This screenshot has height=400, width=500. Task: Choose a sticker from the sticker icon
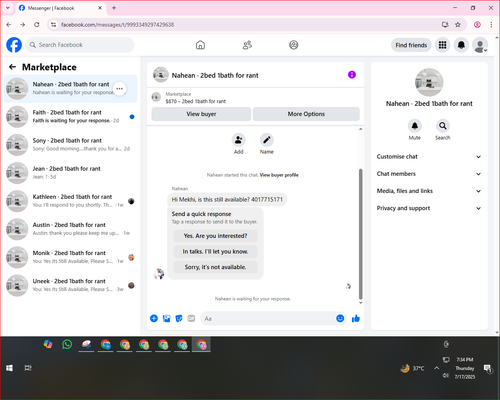click(179, 318)
